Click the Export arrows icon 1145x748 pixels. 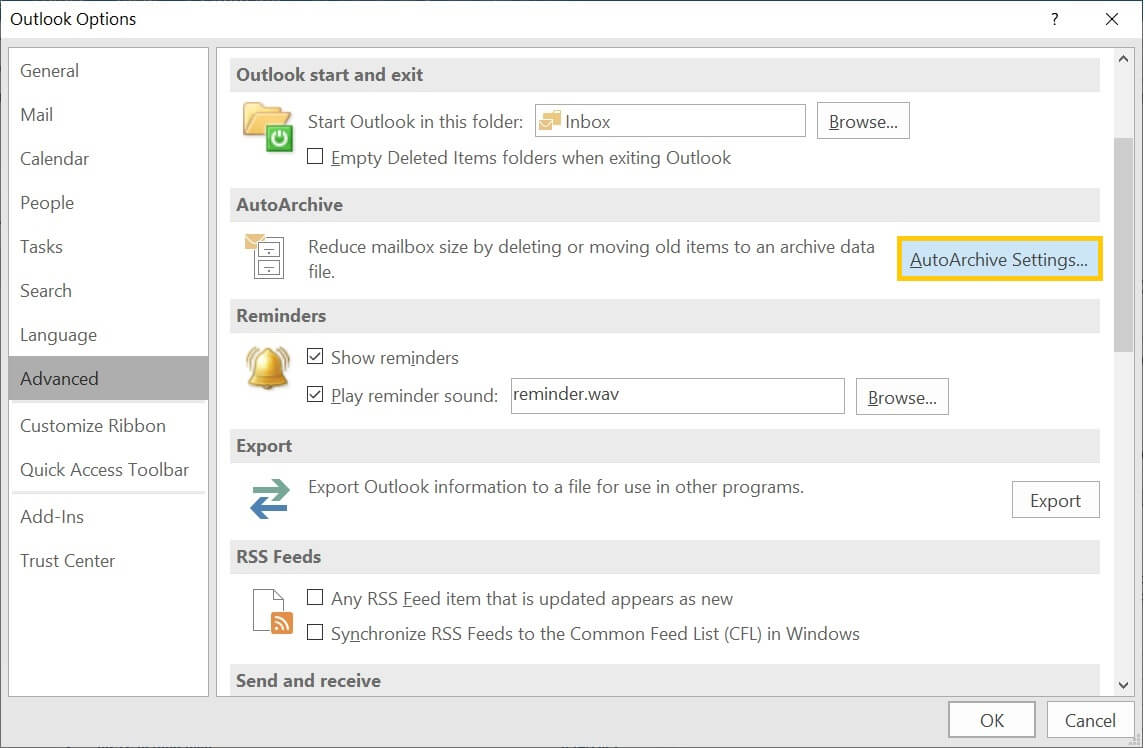coord(269,499)
